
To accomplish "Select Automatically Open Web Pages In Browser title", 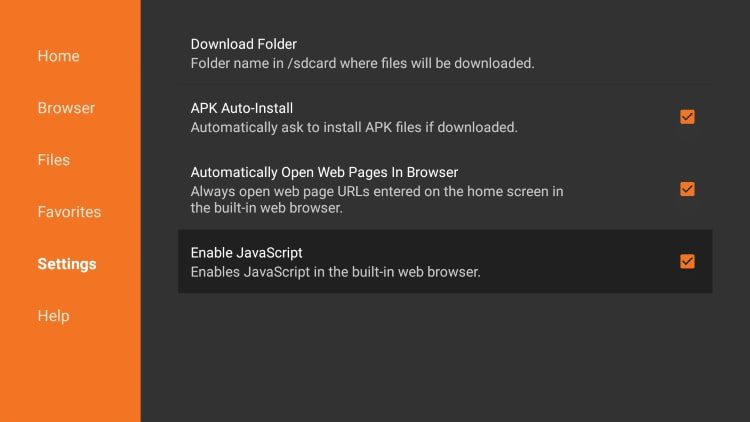I will tap(324, 172).
